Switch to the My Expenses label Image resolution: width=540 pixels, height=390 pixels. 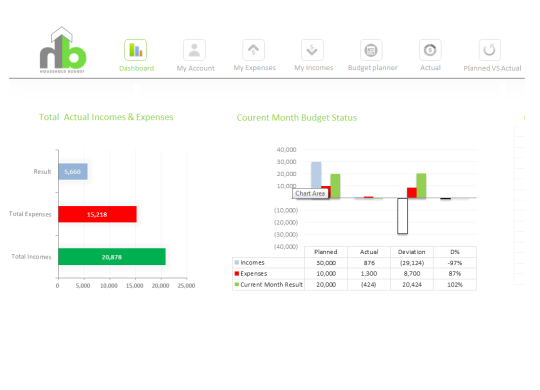tap(255, 68)
